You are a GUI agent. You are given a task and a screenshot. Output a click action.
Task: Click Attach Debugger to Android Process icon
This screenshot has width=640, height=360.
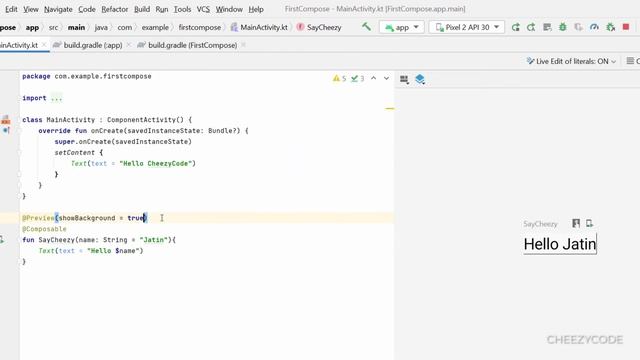tap(611, 27)
